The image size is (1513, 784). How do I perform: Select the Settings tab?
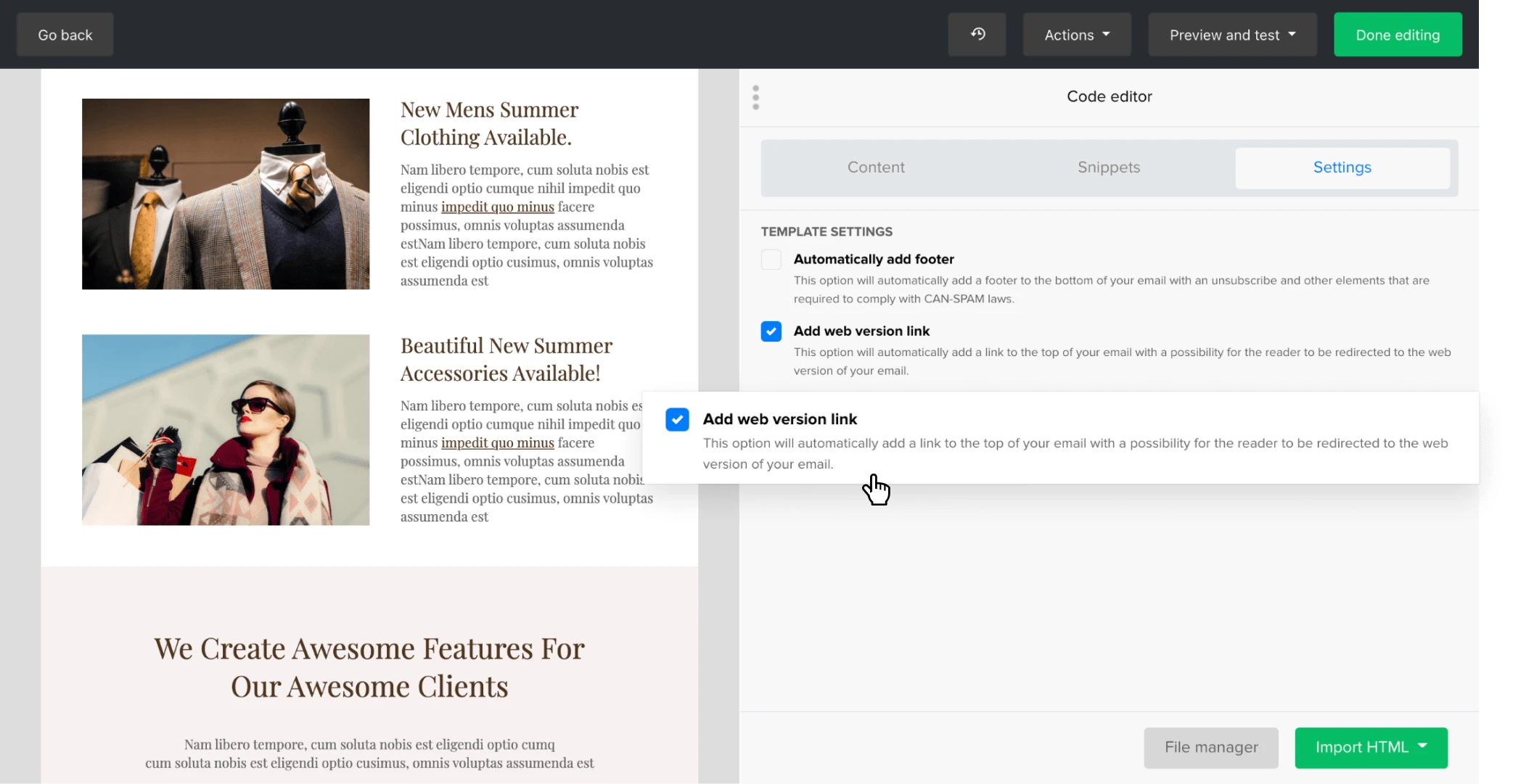pos(1342,168)
